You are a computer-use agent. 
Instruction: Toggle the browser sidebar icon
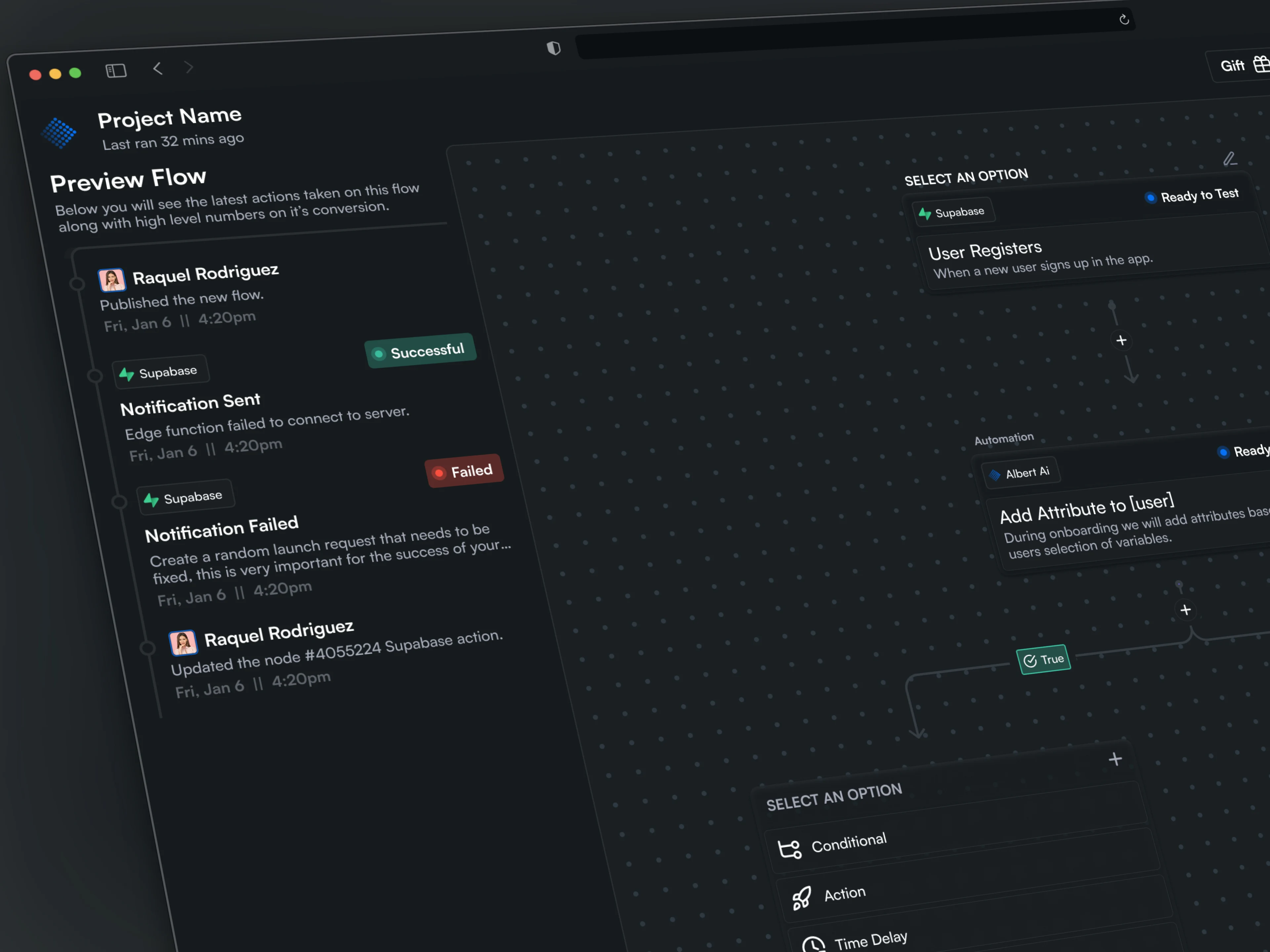click(x=116, y=71)
